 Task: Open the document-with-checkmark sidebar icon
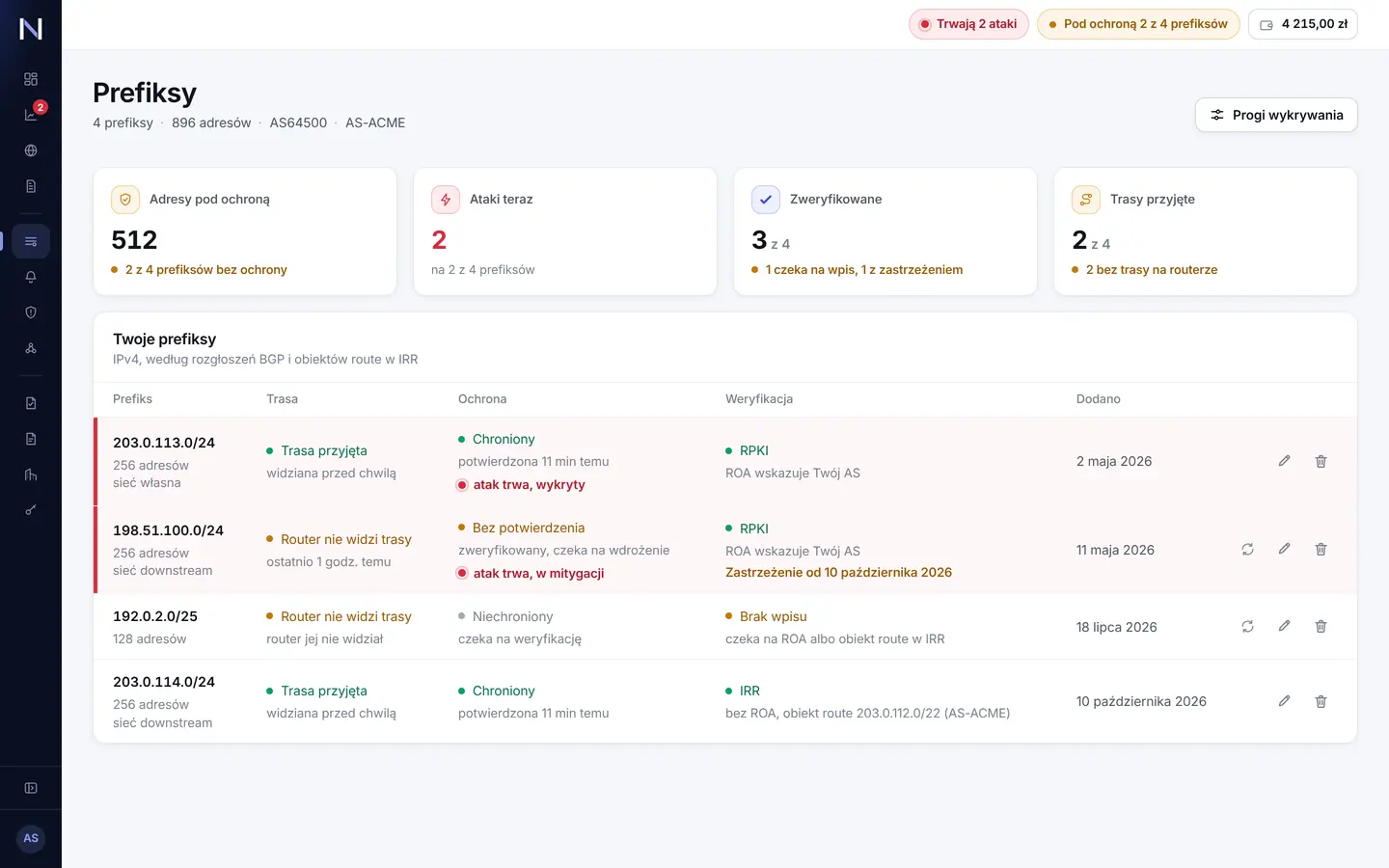31,403
